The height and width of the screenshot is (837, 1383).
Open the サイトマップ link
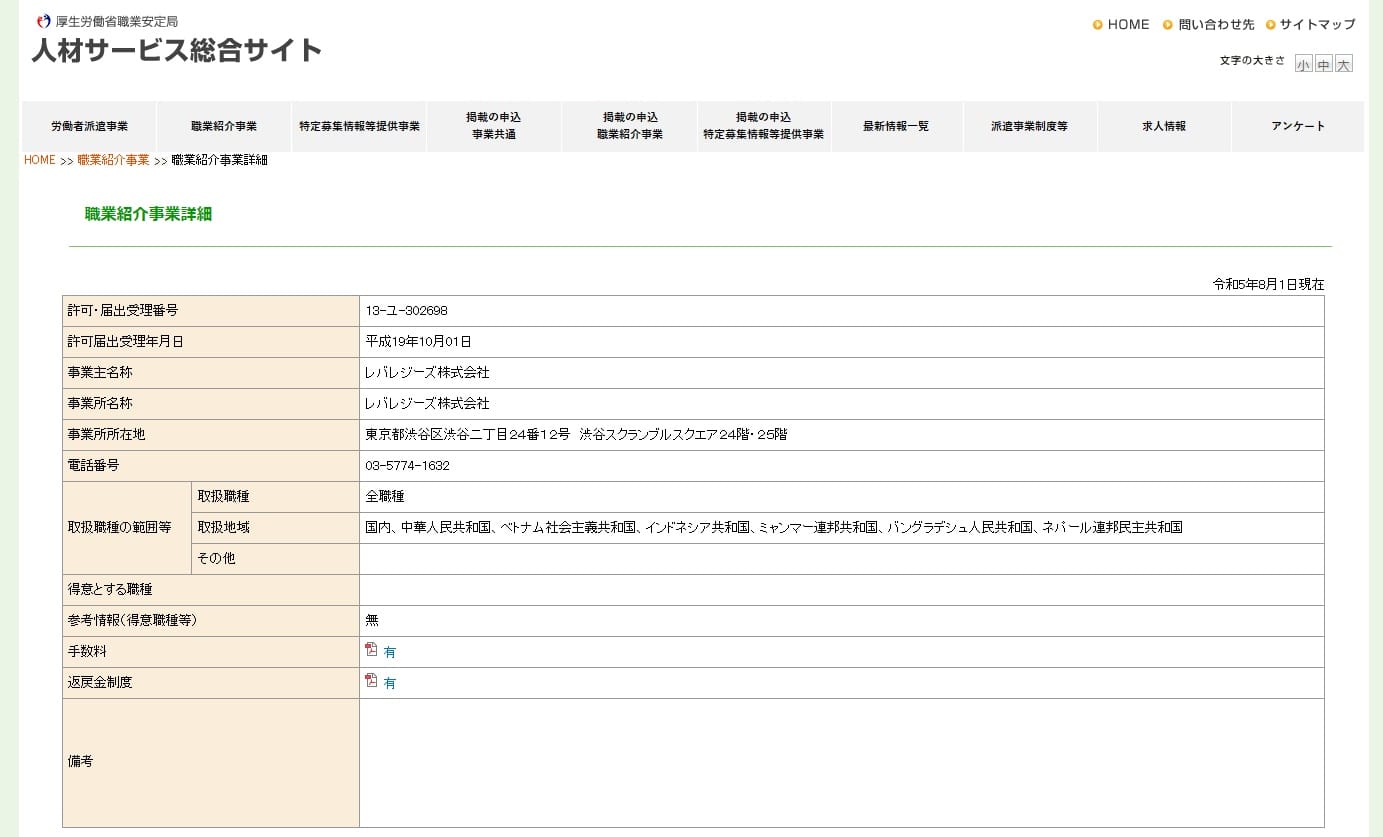(1317, 24)
